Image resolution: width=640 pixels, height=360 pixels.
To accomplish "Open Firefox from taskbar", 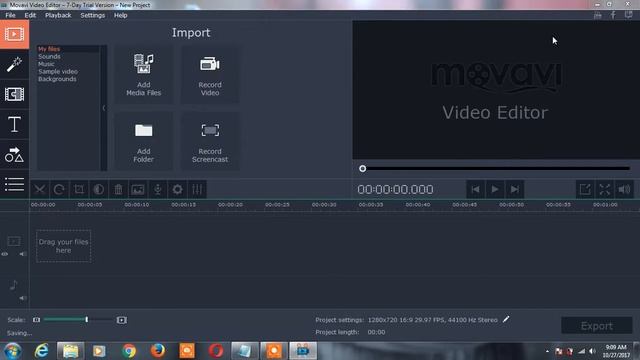I will tap(158, 351).
